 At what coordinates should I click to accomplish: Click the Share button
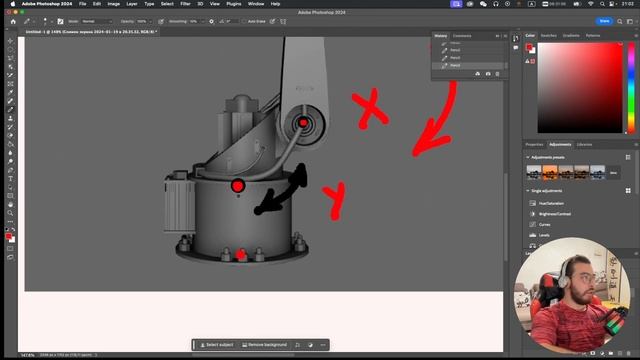coord(604,21)
